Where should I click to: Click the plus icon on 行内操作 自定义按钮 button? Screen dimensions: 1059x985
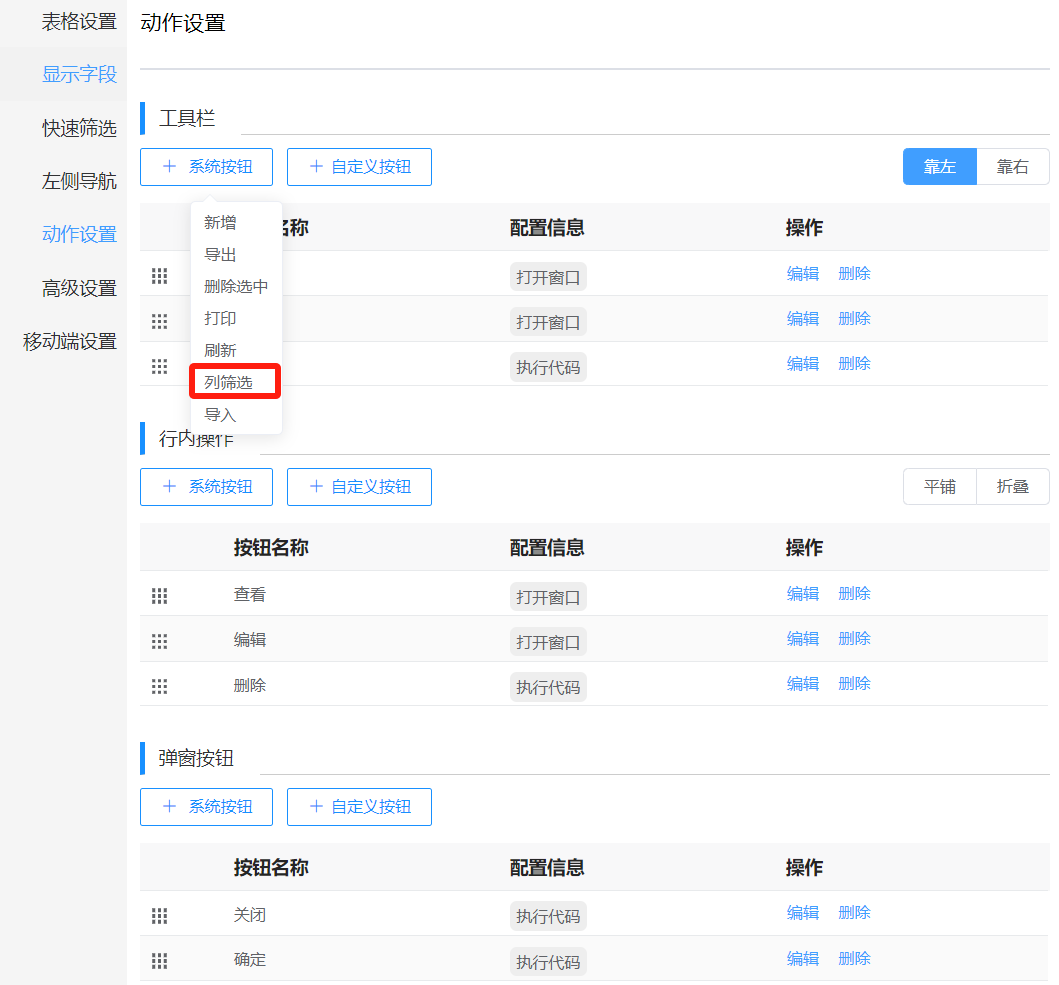pos(322,487)
